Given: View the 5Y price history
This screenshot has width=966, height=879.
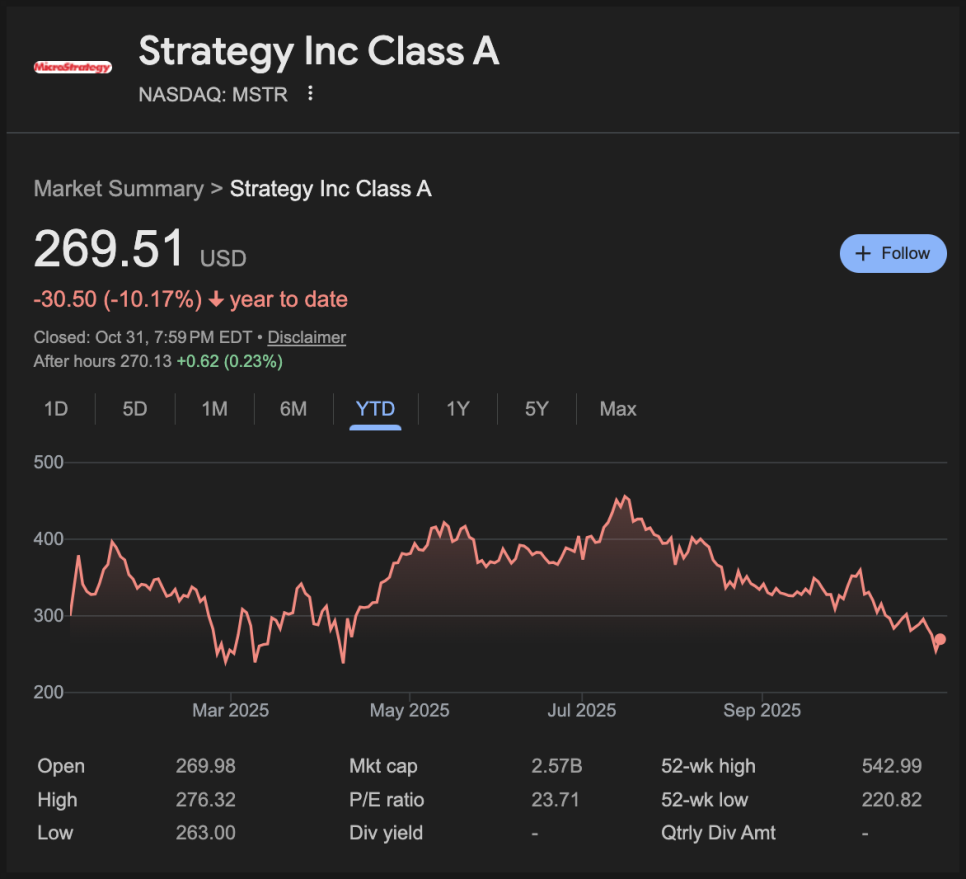Looking at the screenshot, I should (x=537, y=409).
